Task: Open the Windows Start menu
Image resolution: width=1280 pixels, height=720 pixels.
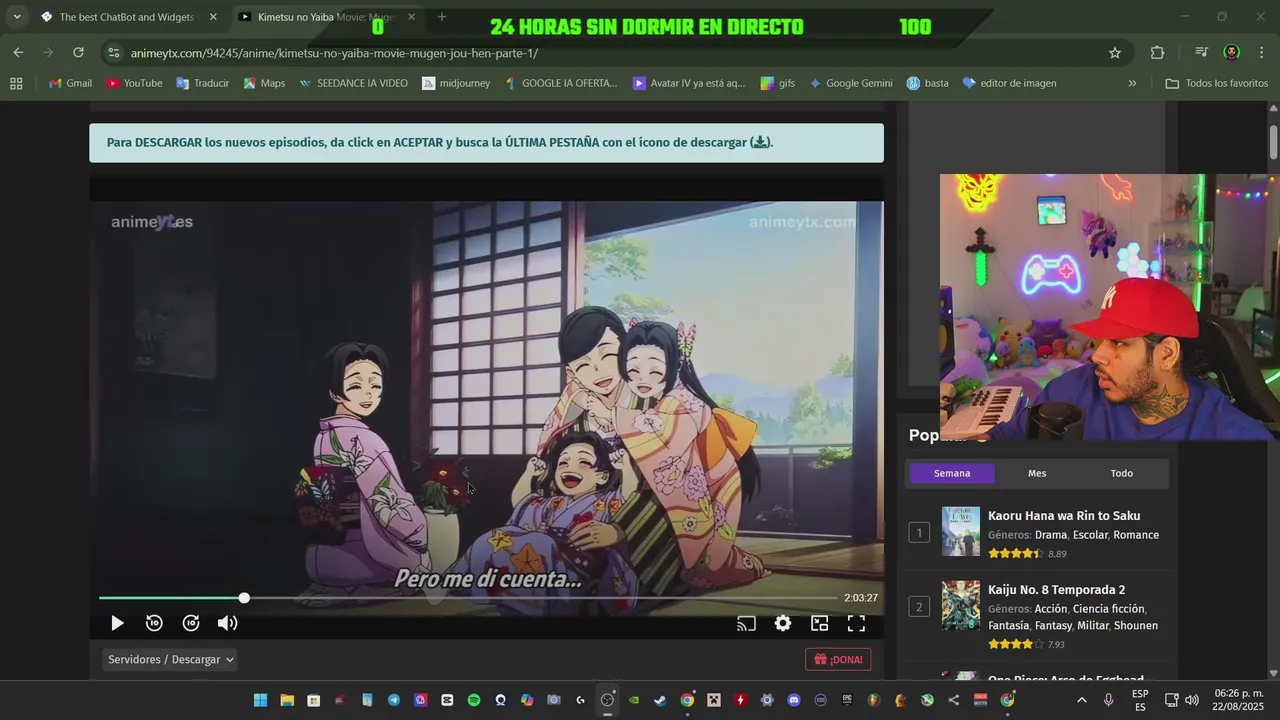Action: [x=260, y=700]
